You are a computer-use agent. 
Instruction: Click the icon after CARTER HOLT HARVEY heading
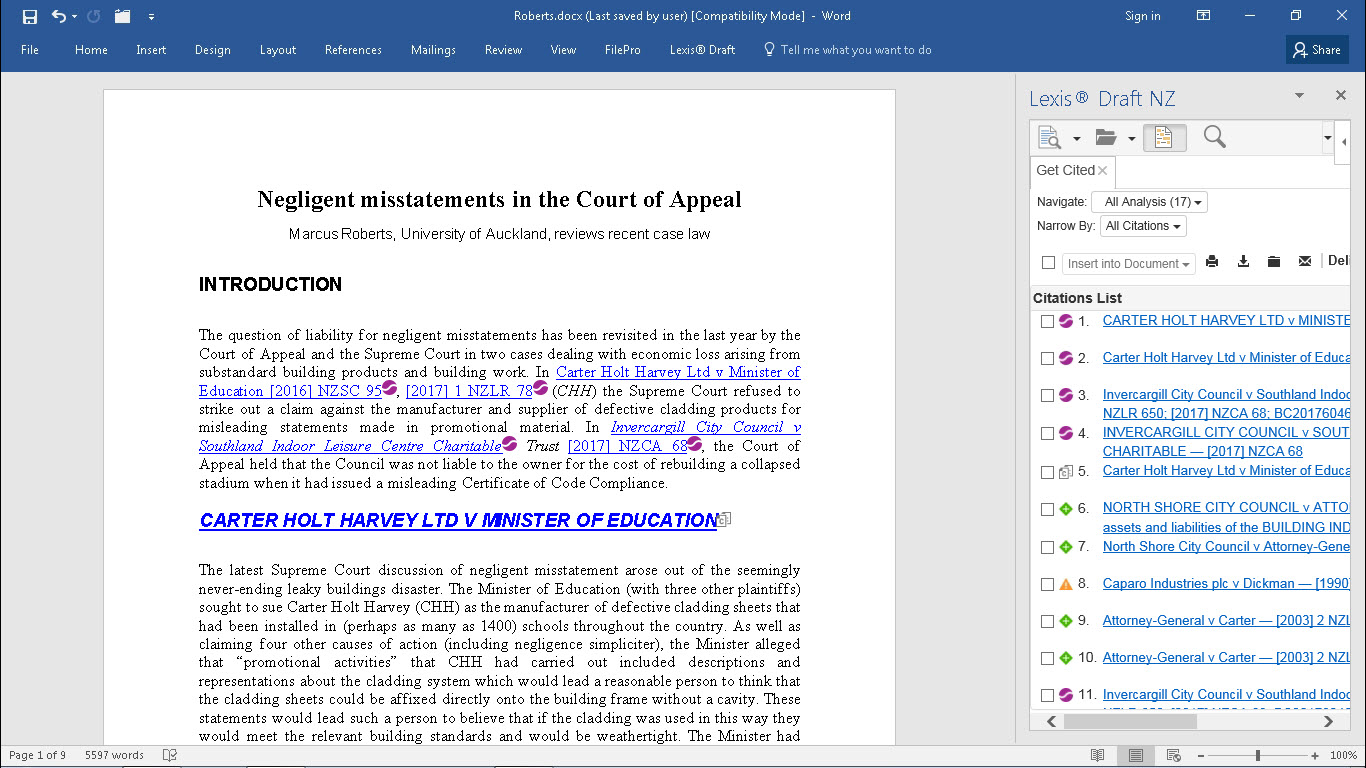[725, 519]
